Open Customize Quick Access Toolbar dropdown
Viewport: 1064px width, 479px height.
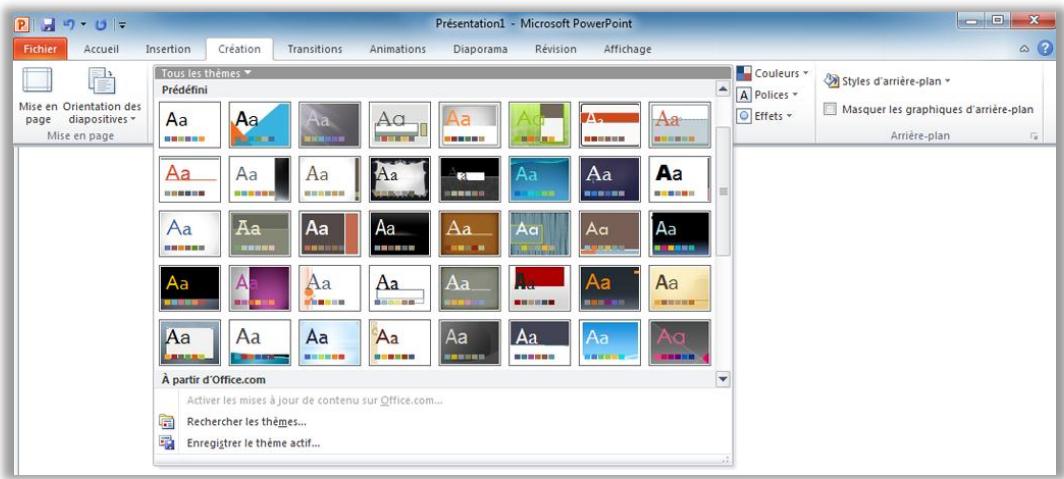pos(121,25)
